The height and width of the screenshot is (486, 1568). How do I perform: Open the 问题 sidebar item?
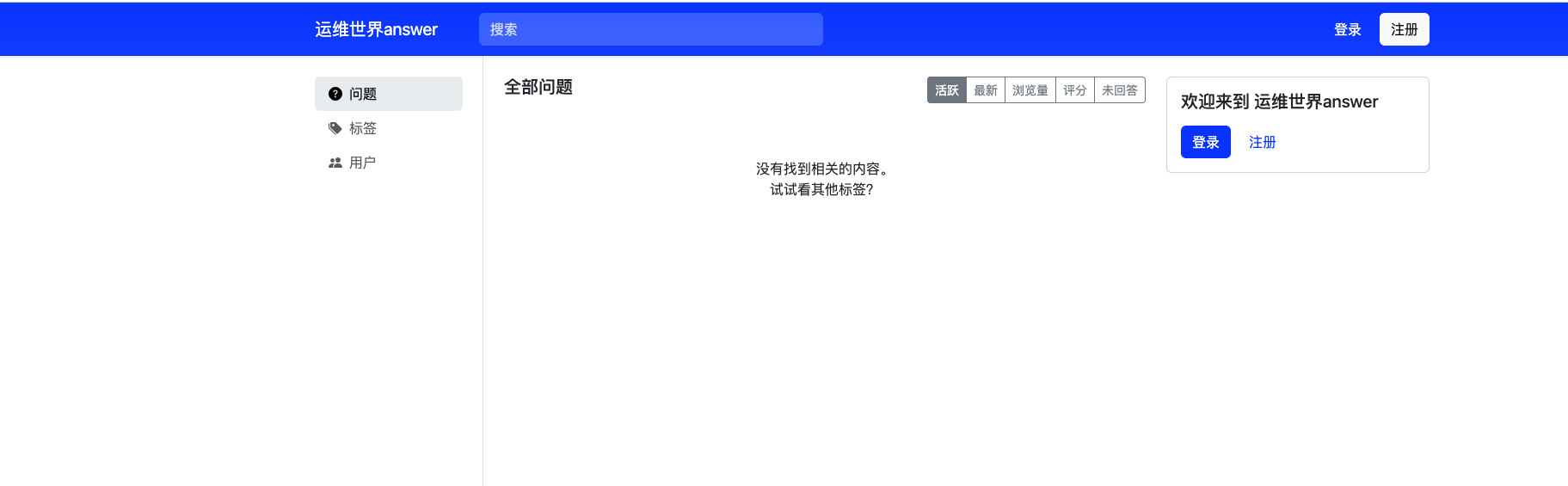point(388,94)
